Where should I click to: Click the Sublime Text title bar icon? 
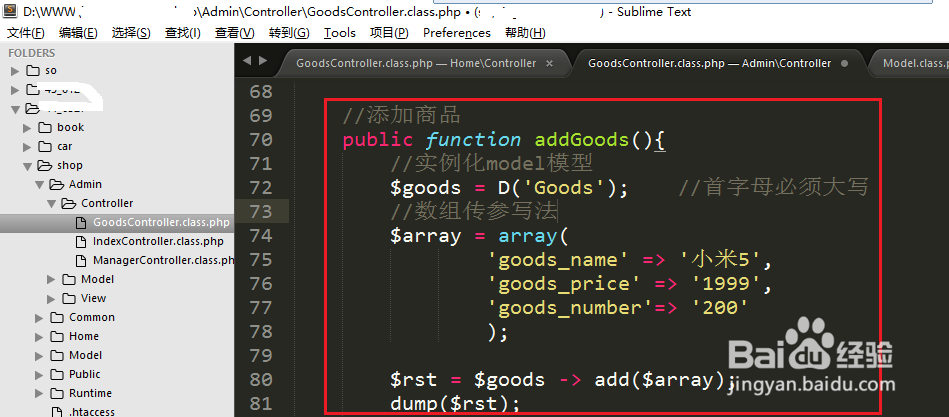(10, 11)
